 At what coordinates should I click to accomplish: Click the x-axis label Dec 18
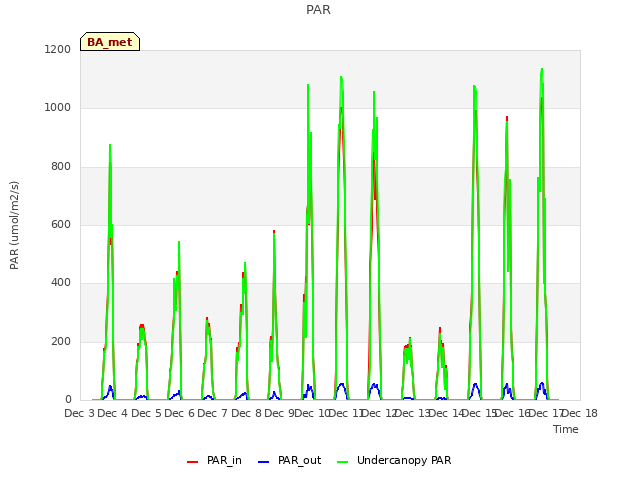pos(580,413)
